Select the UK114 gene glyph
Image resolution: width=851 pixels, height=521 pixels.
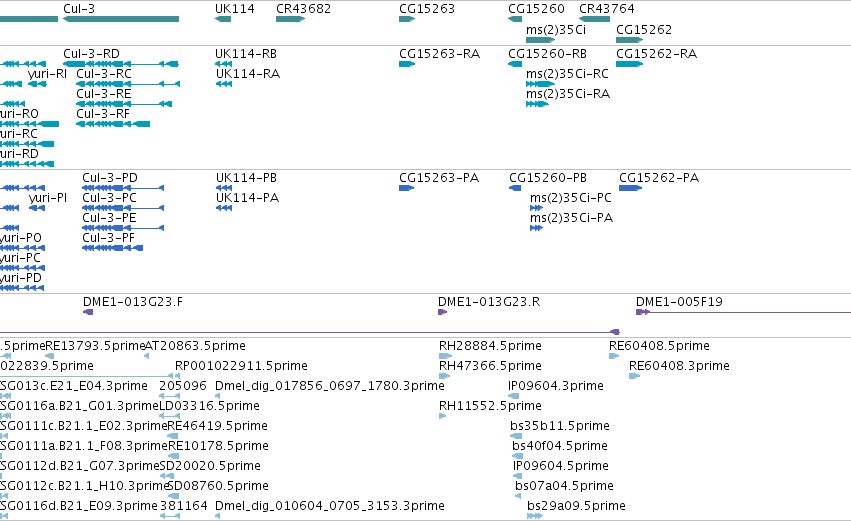(223, 19)
